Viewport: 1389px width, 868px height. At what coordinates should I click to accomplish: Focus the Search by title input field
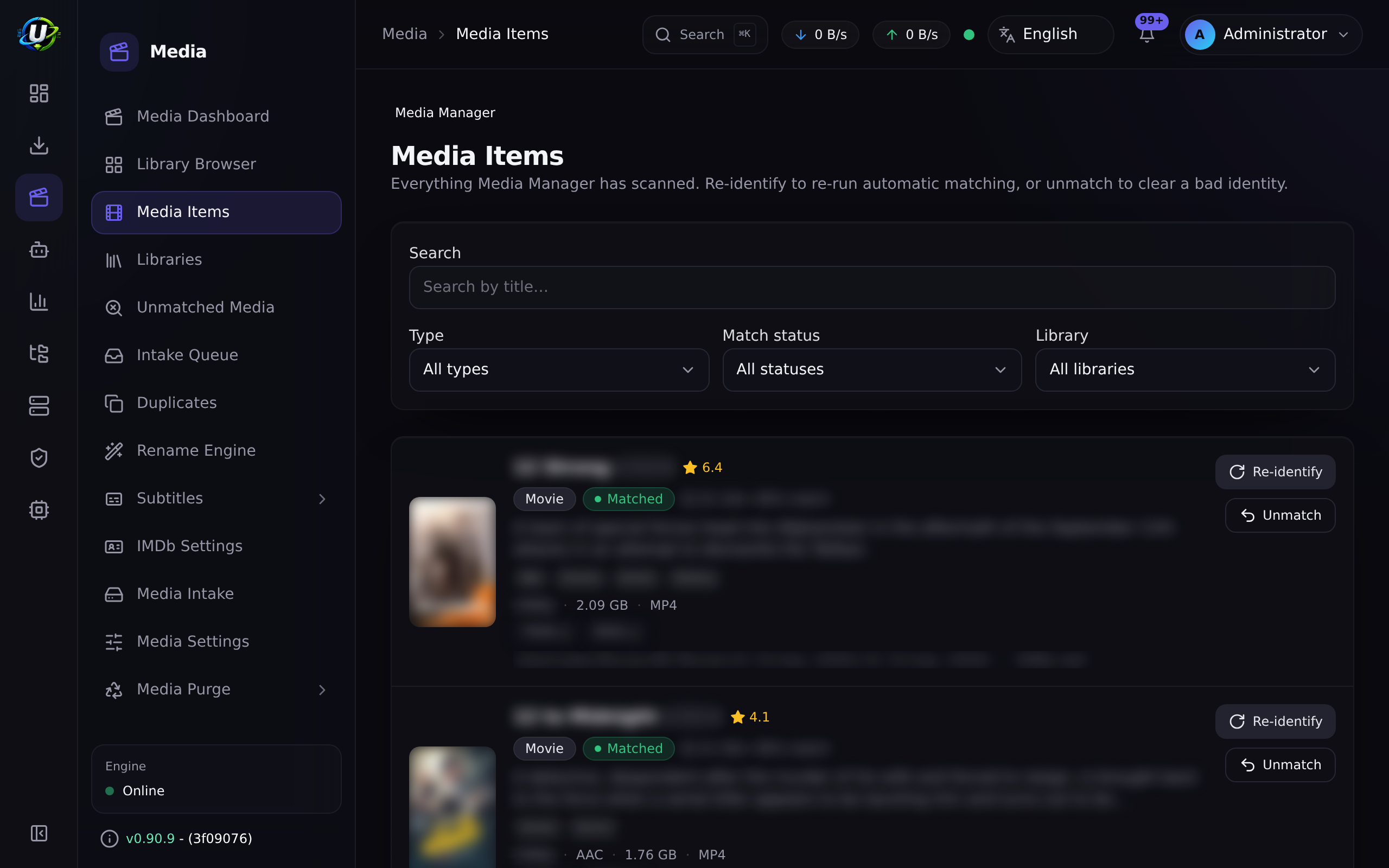tap(872, 287)
